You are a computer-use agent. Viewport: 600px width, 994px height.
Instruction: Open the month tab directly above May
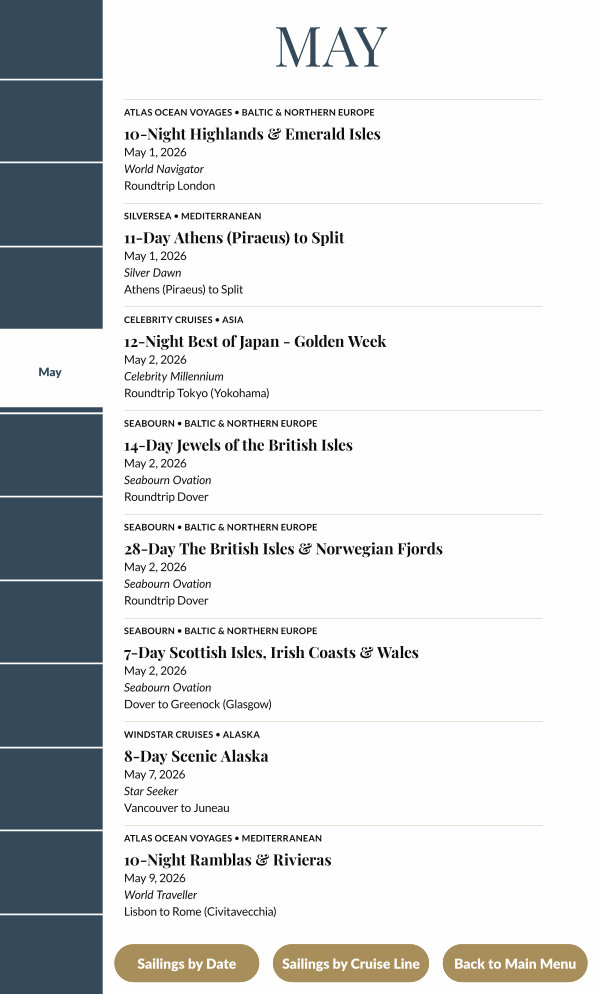tap(50, 288)
